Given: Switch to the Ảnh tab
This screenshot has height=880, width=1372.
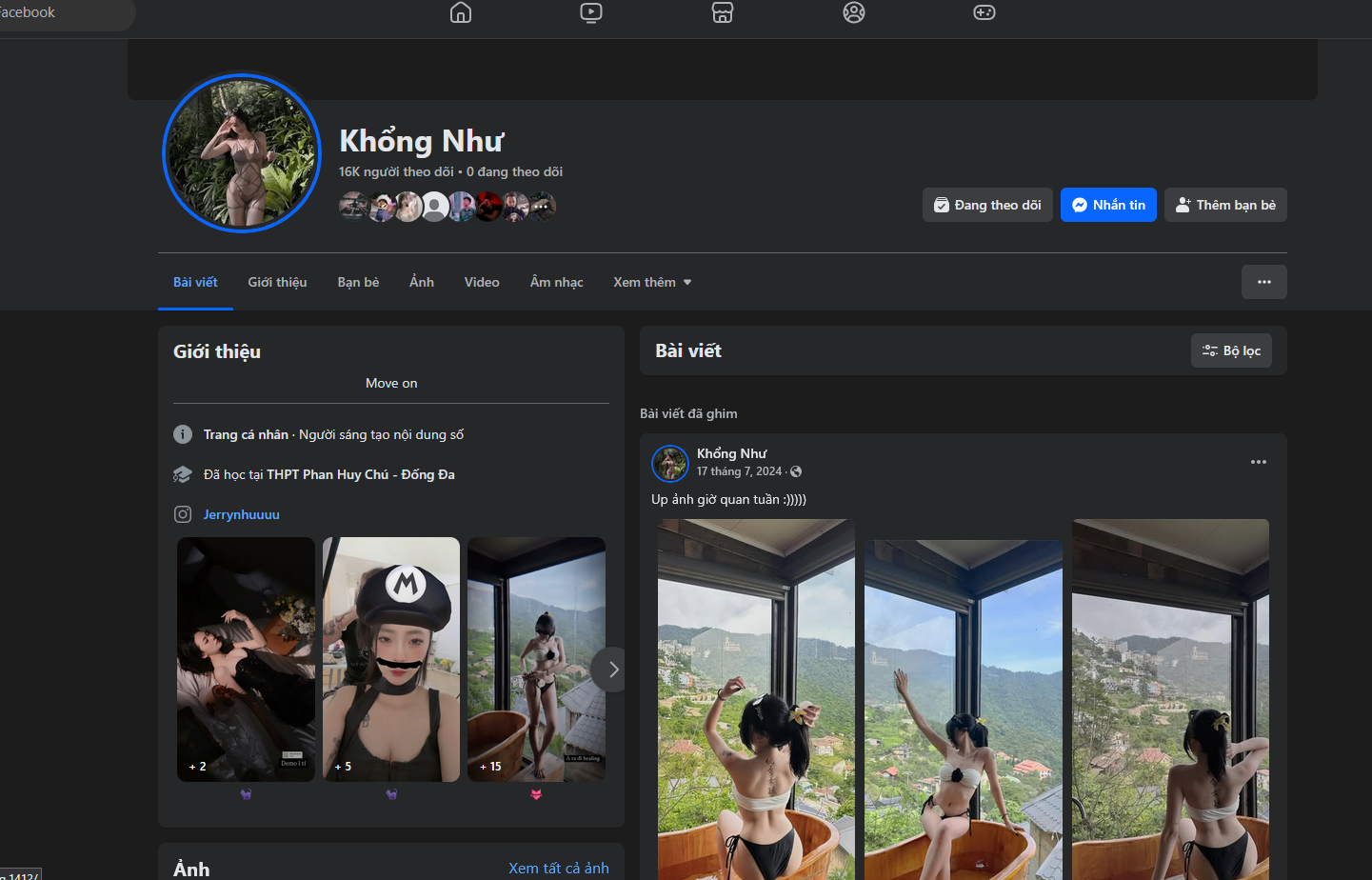Looking at the screenshot, I should tap(422, 282).
